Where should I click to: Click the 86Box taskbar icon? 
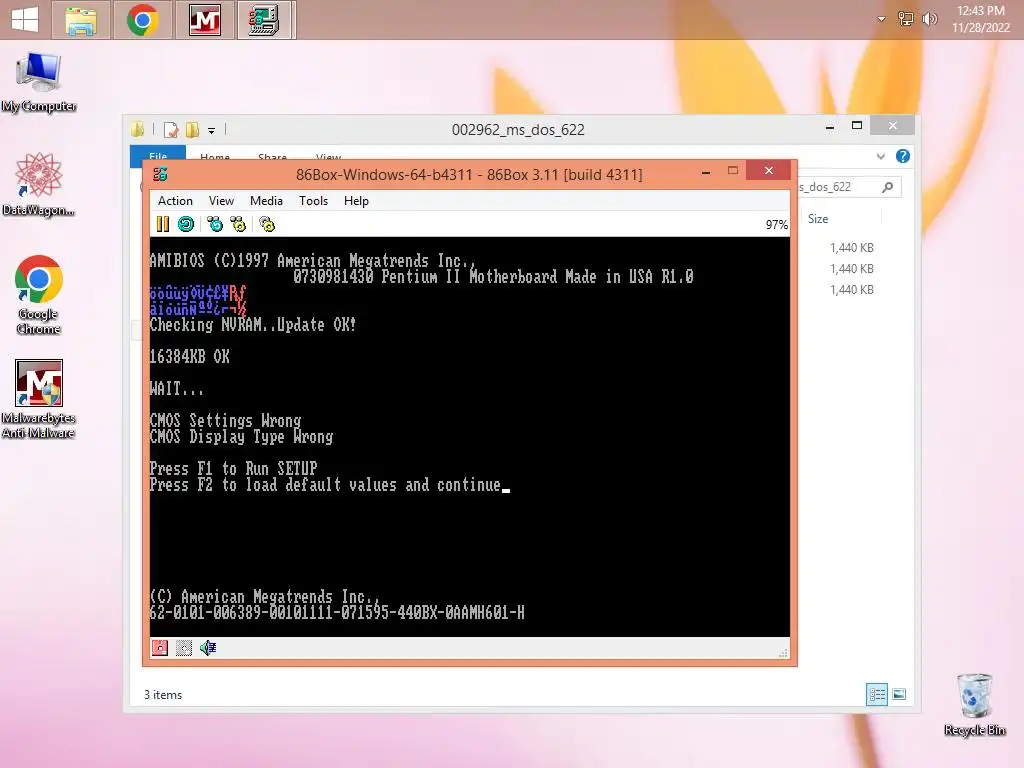pyautogui.click(x=266, y=20)
